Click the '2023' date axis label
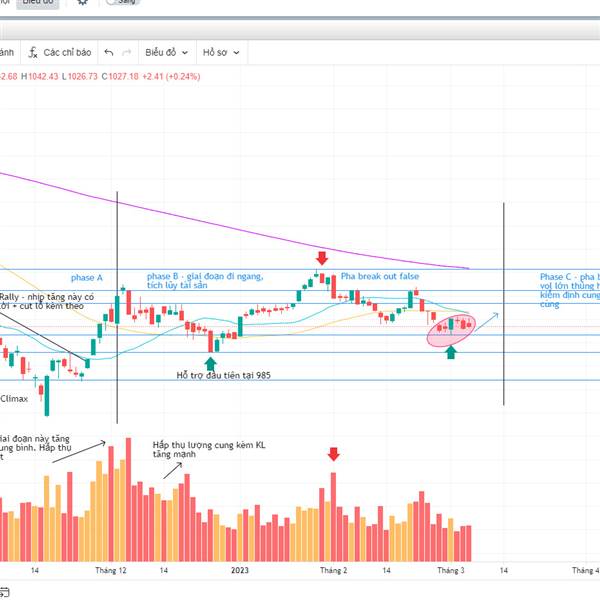Viewport: 600px width, 600px height. point(240,571)
